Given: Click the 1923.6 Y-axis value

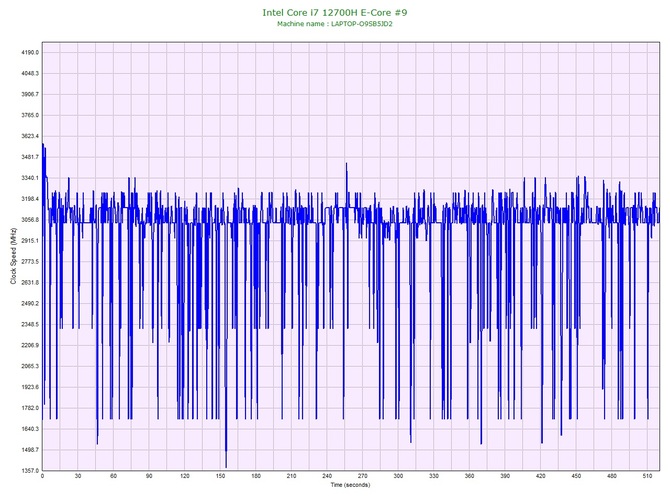Looking at the screenshot, I should 30,387.
